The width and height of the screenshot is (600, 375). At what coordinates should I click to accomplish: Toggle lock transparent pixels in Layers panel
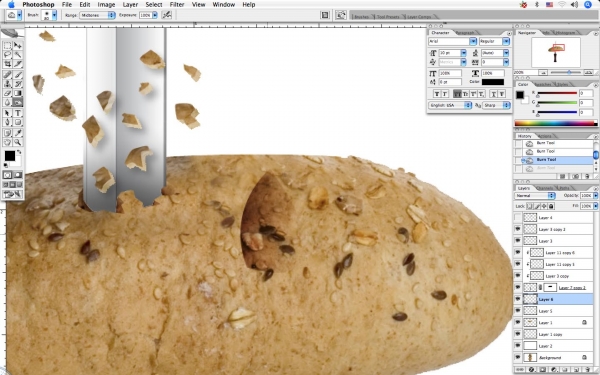pyautogui.click(x=530, y=206)
